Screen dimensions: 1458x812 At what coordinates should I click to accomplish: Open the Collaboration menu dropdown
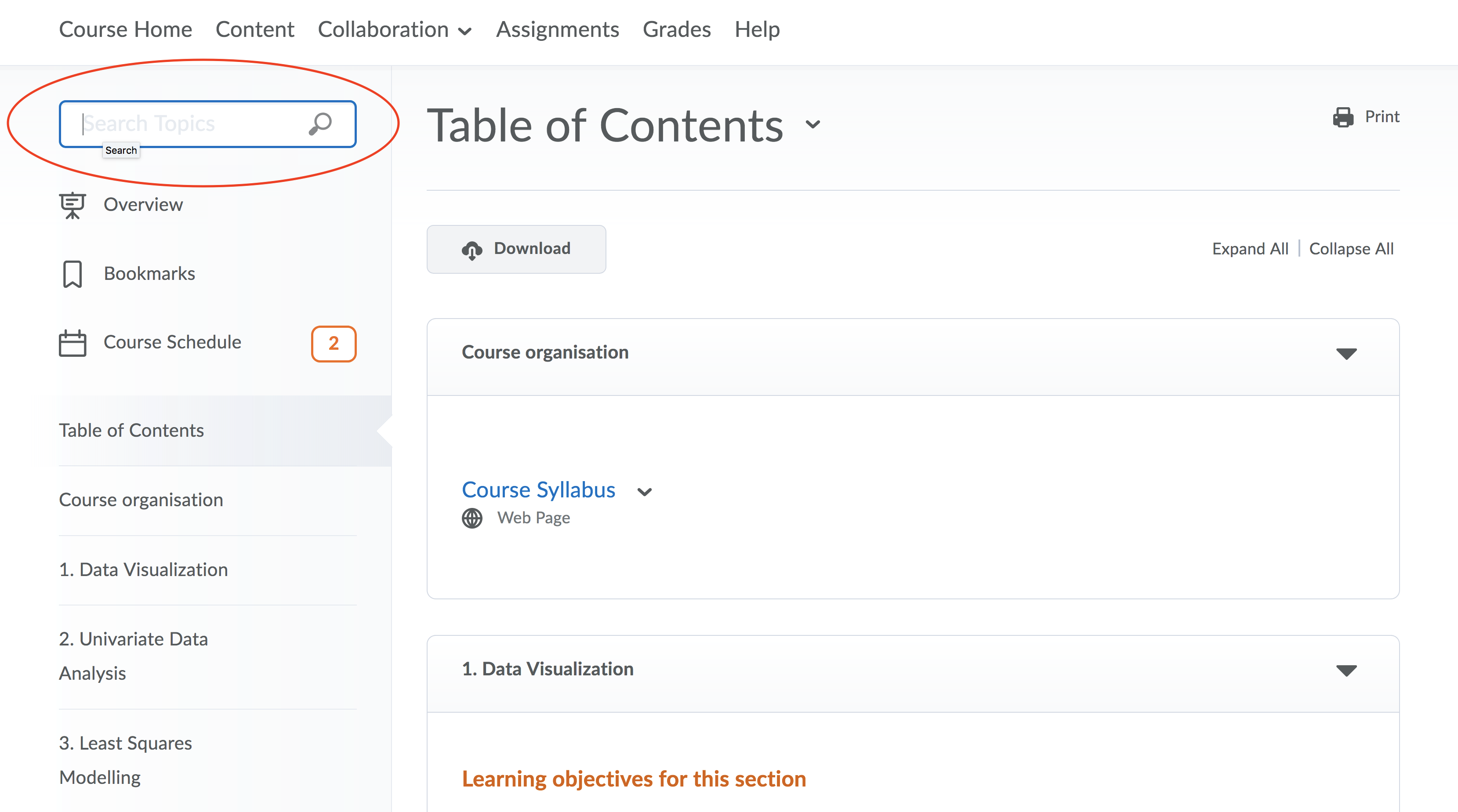point(395,29)
